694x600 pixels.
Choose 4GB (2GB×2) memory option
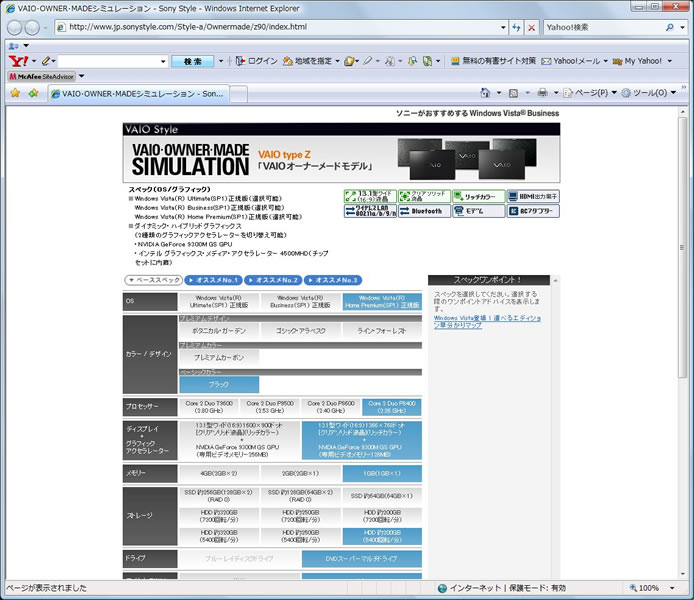coord(219,473)
